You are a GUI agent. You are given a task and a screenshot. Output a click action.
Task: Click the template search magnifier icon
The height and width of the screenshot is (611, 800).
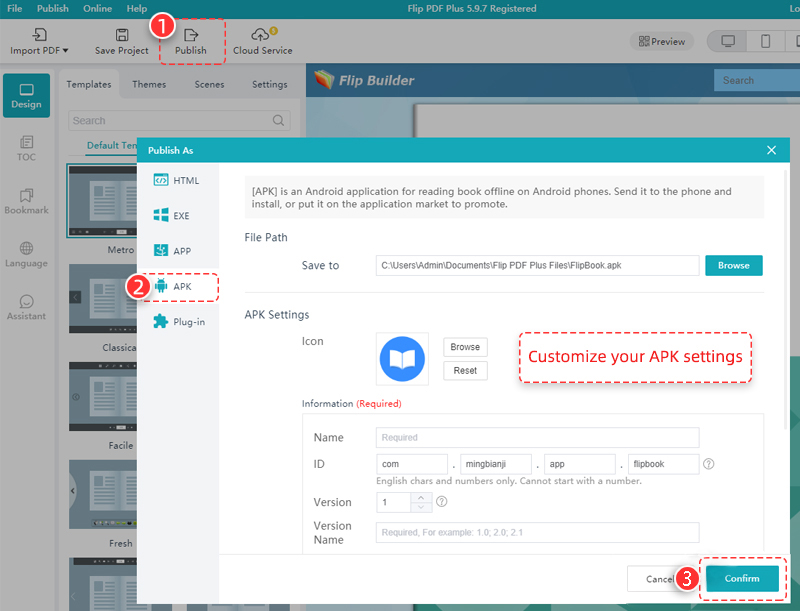279,121
